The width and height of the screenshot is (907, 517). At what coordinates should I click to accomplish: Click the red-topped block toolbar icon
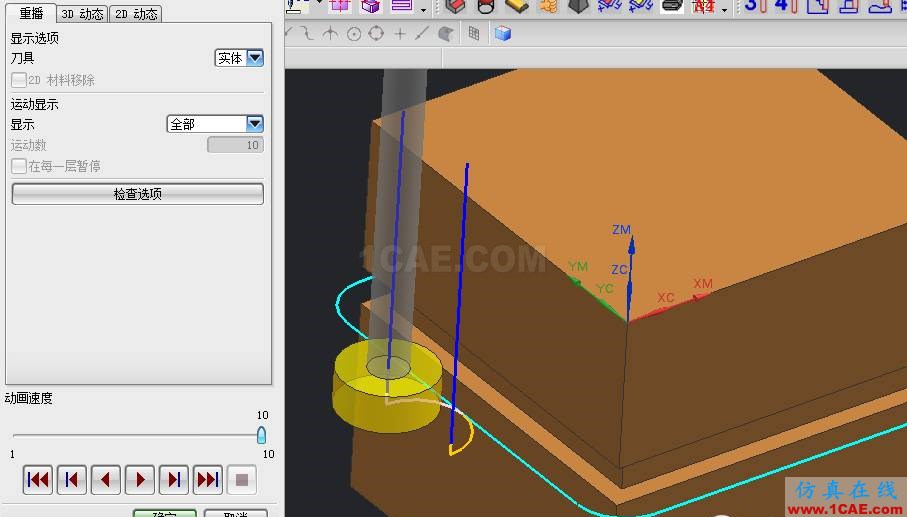[x=456, y=6]
